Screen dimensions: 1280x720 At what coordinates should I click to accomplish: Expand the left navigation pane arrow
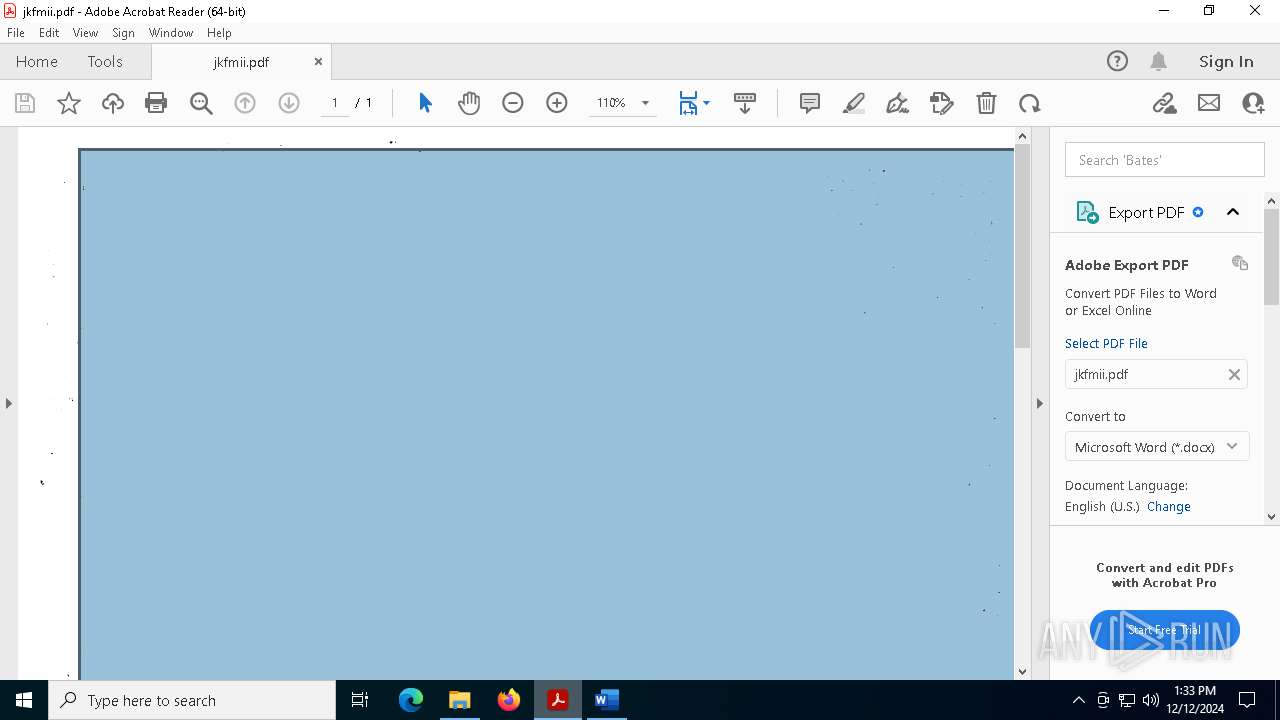click(x=9, y=403)
